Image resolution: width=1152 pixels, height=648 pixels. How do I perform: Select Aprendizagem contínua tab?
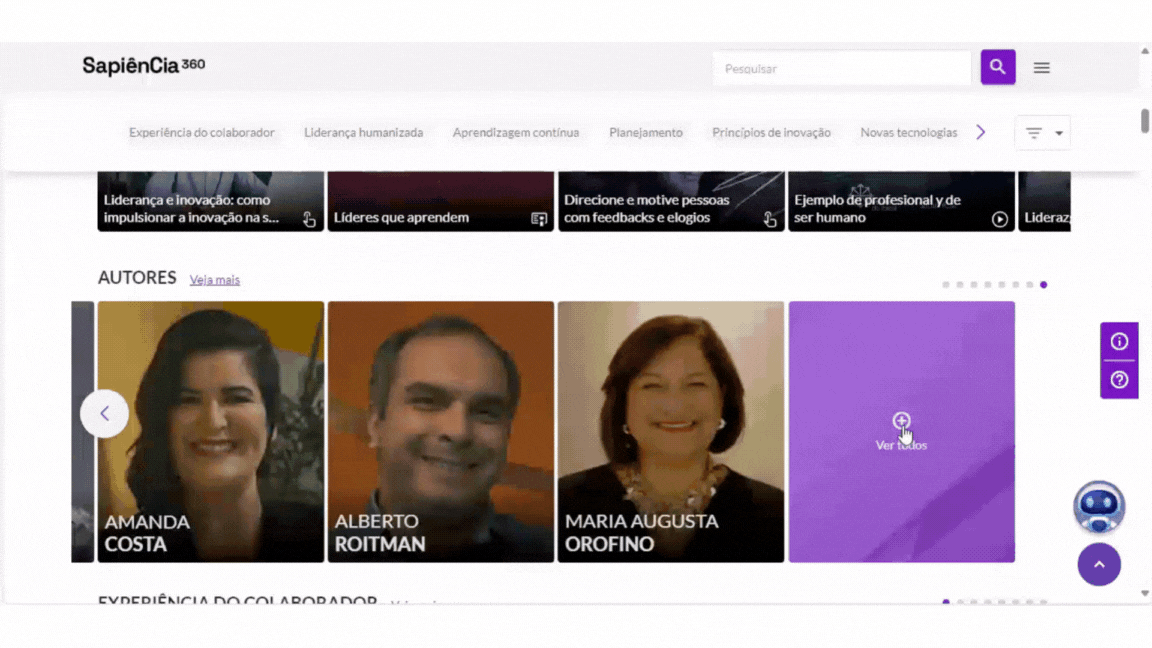(516, 132)
